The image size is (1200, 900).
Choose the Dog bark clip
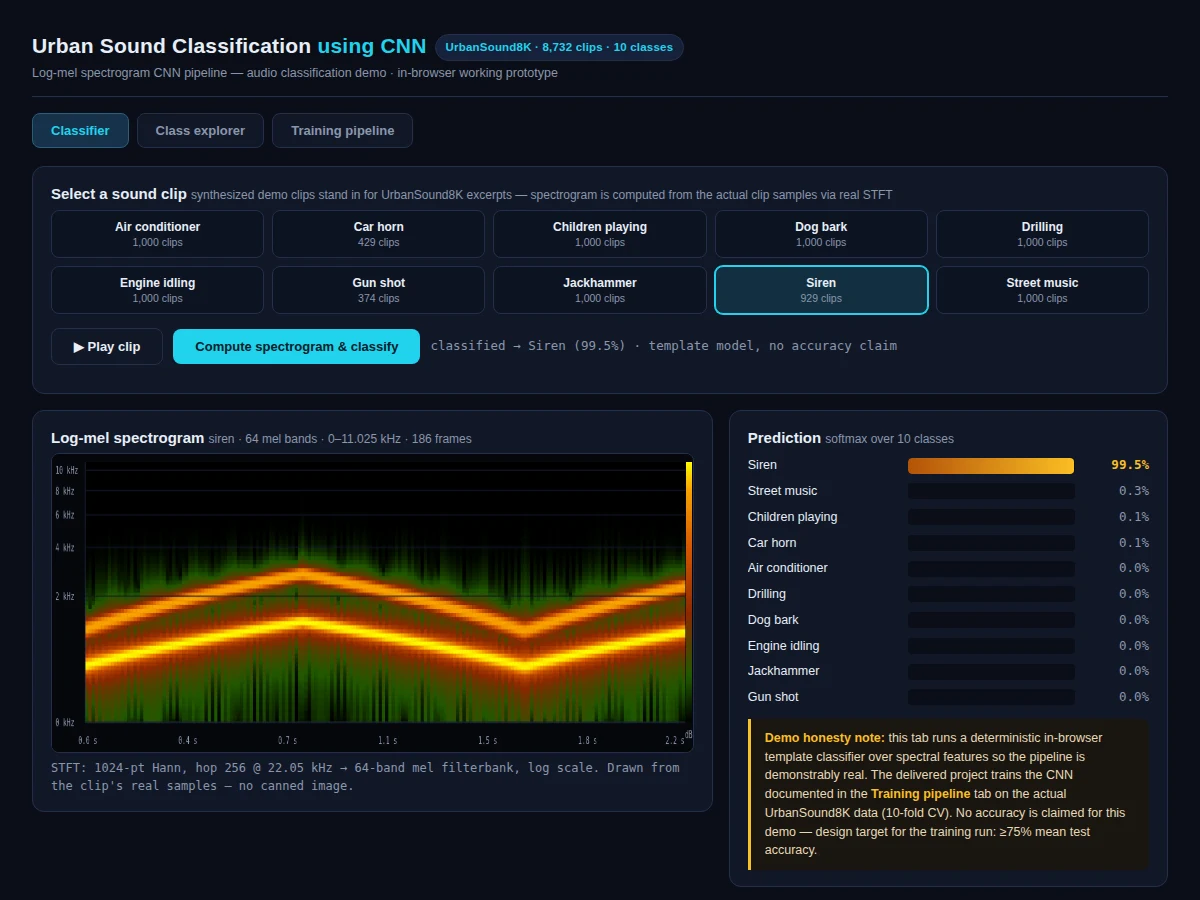click(x=821, y=234)
